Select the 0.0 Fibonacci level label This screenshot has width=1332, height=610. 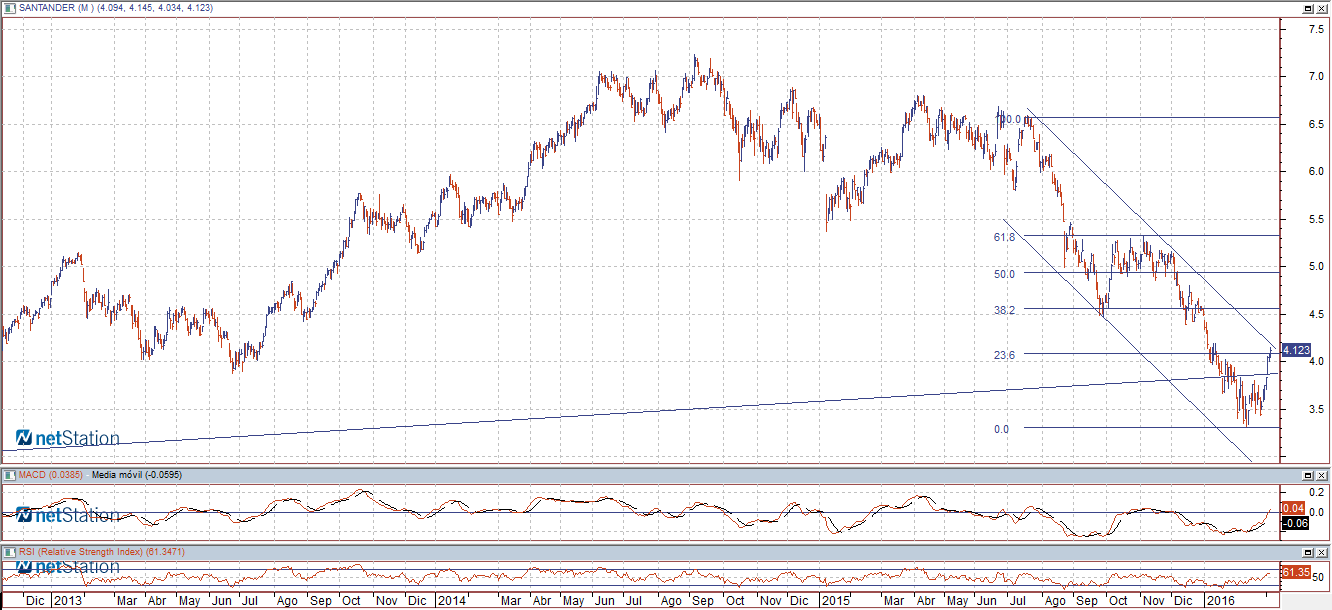click(x=1001, y=429)
